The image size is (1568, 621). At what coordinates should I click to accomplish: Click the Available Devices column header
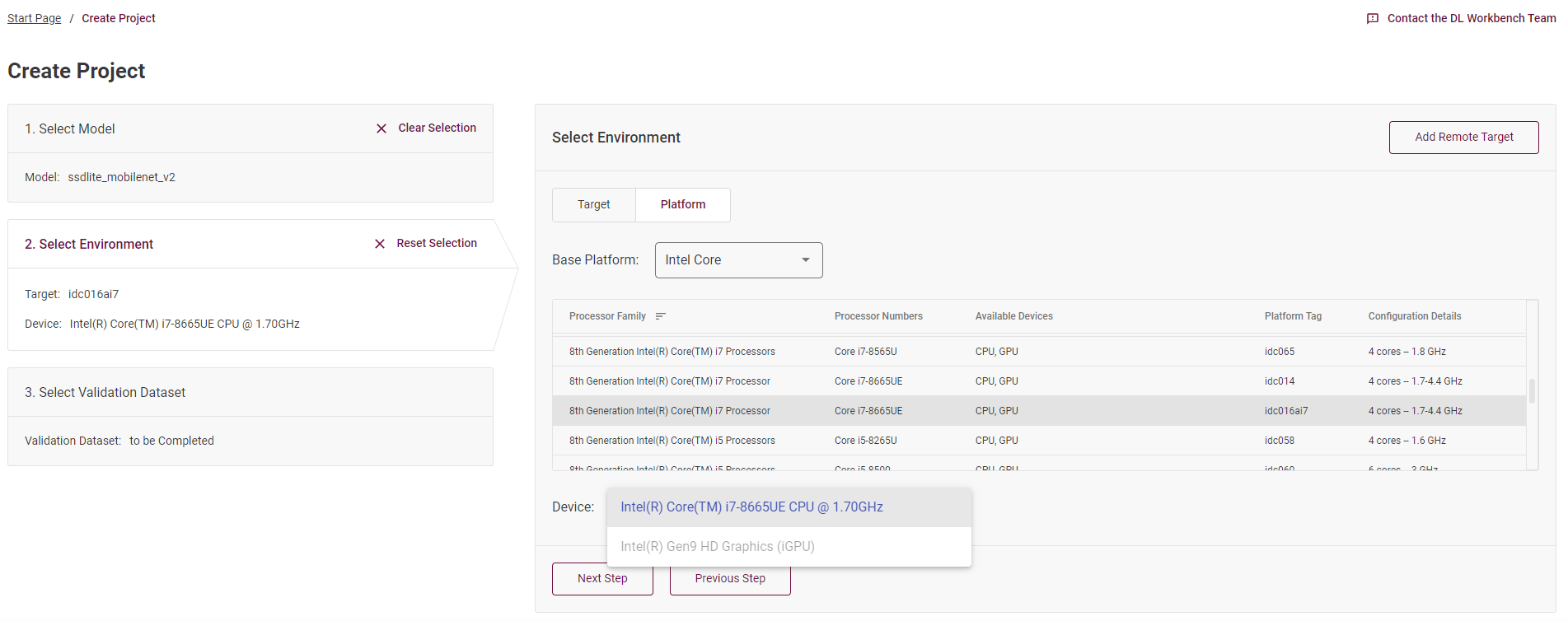[x=1014, y=316]
